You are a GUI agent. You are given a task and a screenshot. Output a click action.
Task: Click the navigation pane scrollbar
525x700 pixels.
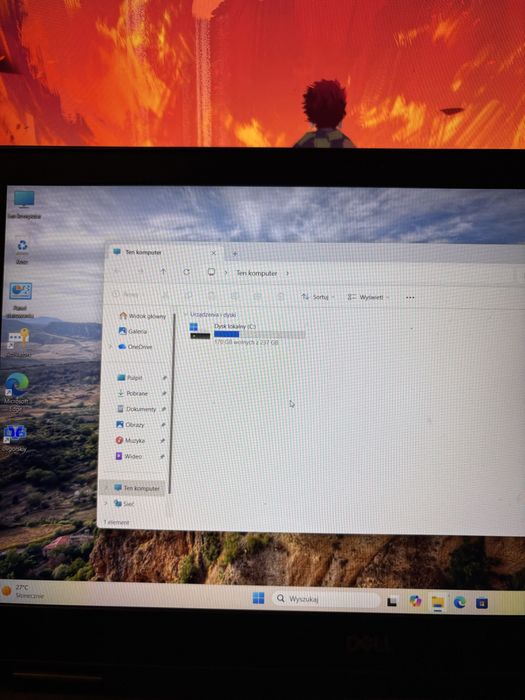(171, 404)
